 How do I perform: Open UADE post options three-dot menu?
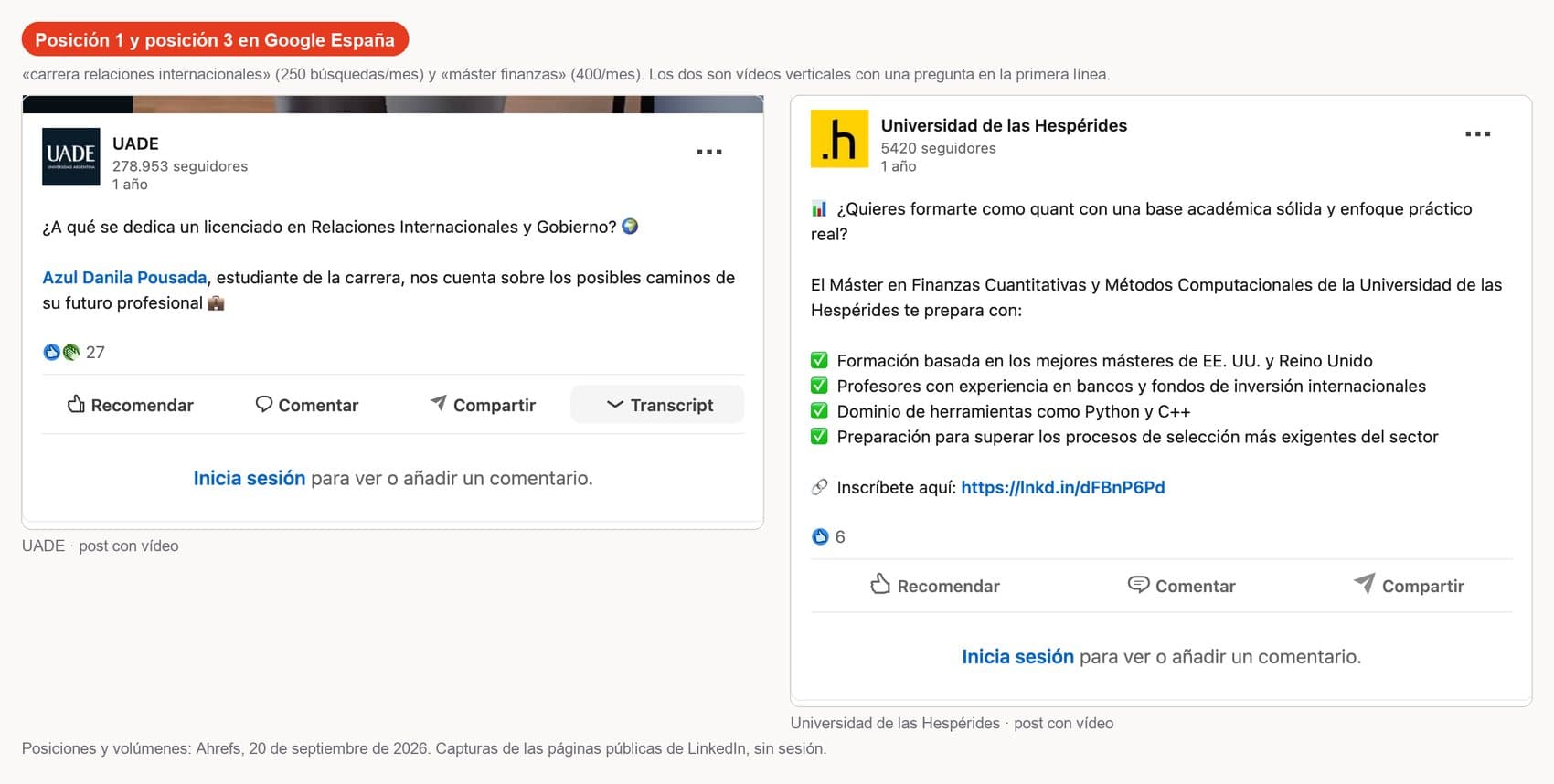point(709,152)
